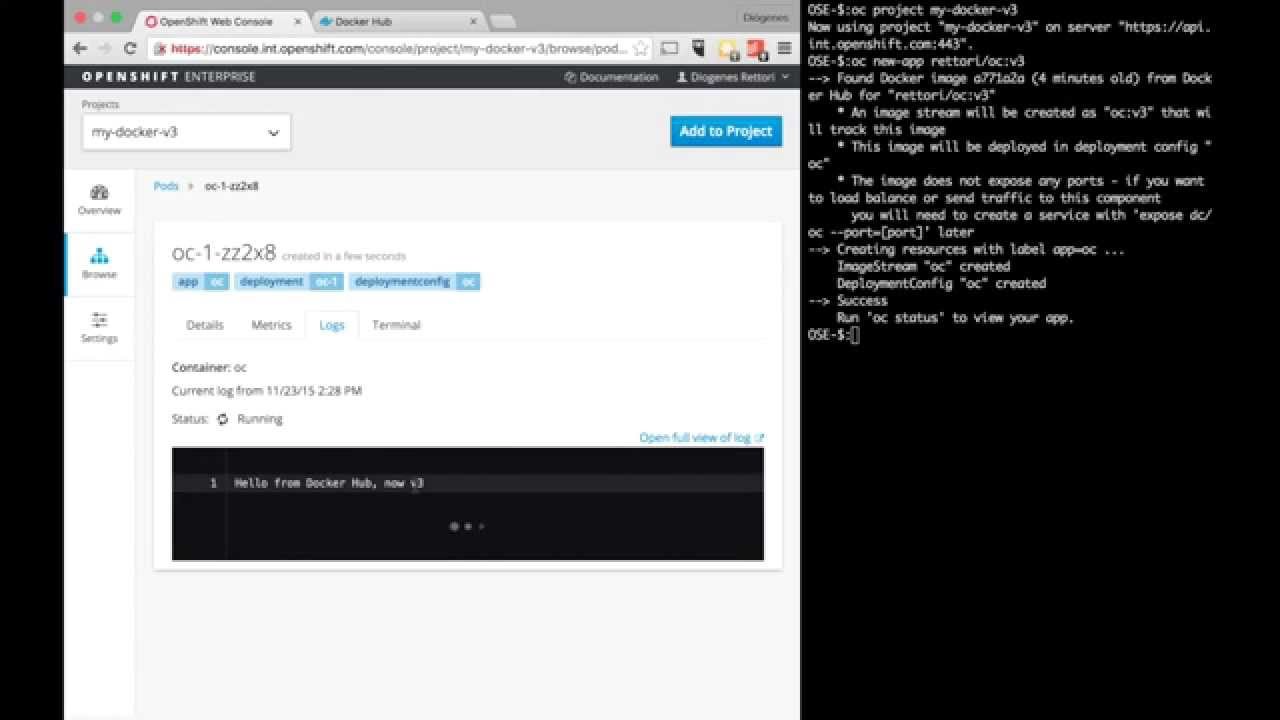Click the Add to Project button
The image size is (1280, 720).
(726, 131)
